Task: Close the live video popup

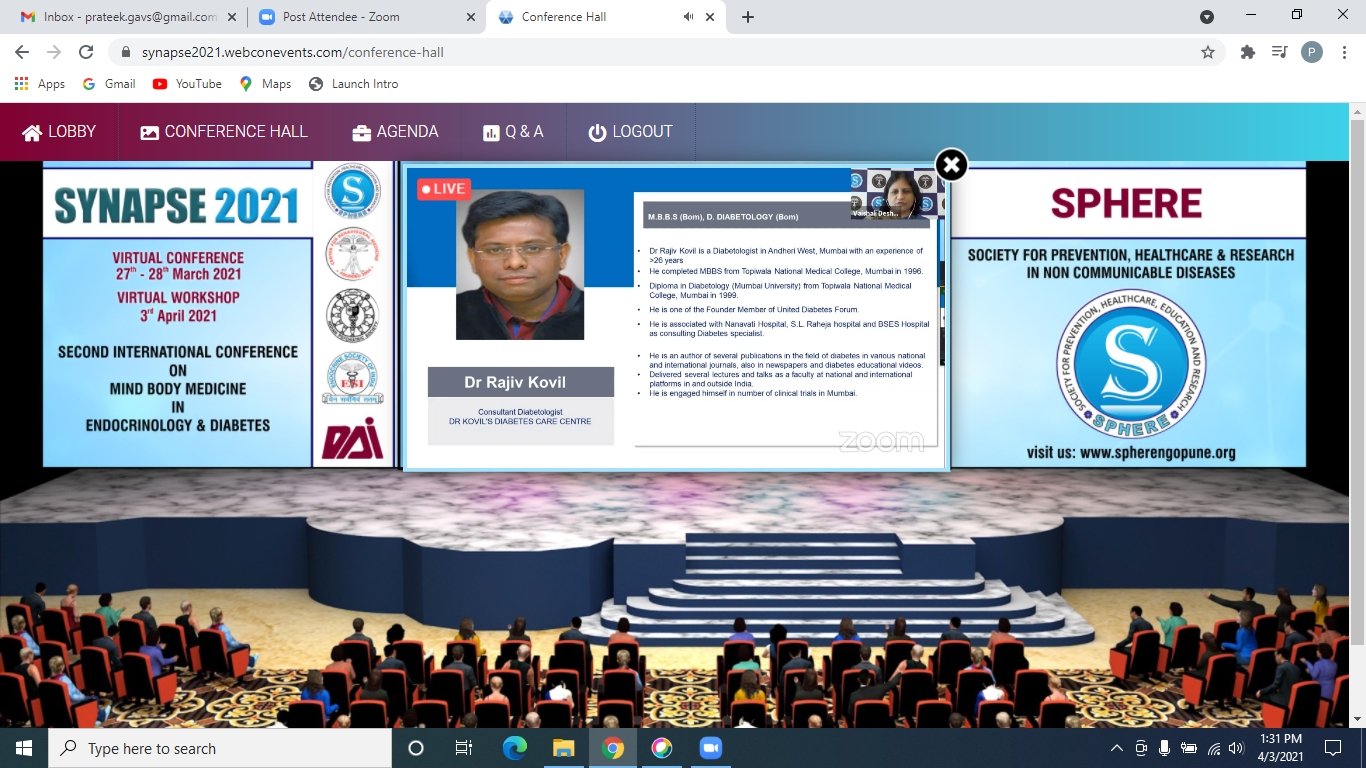Action: [951, 165]
